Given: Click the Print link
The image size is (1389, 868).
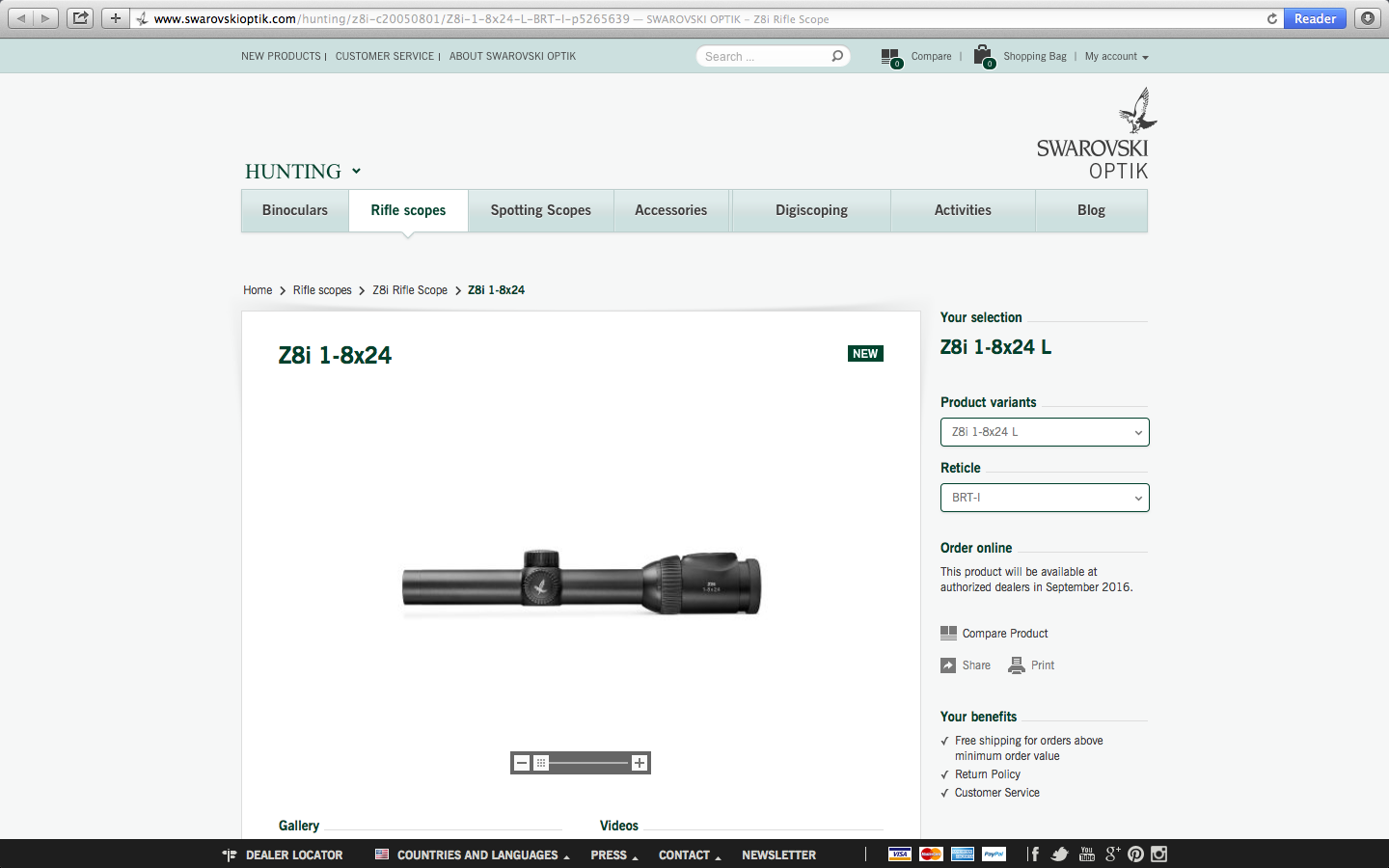Looking at the screenshot, I should (x=1031, y=665).
